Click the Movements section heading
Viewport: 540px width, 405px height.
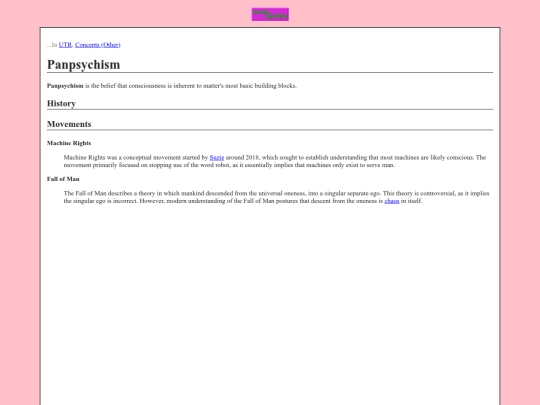69,124
